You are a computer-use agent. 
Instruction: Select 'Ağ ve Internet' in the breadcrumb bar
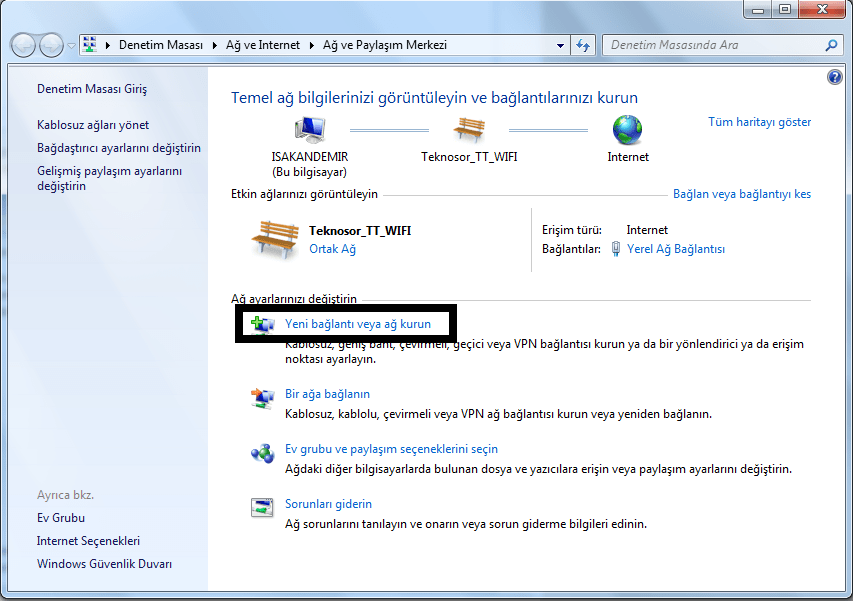click(262, 44)
